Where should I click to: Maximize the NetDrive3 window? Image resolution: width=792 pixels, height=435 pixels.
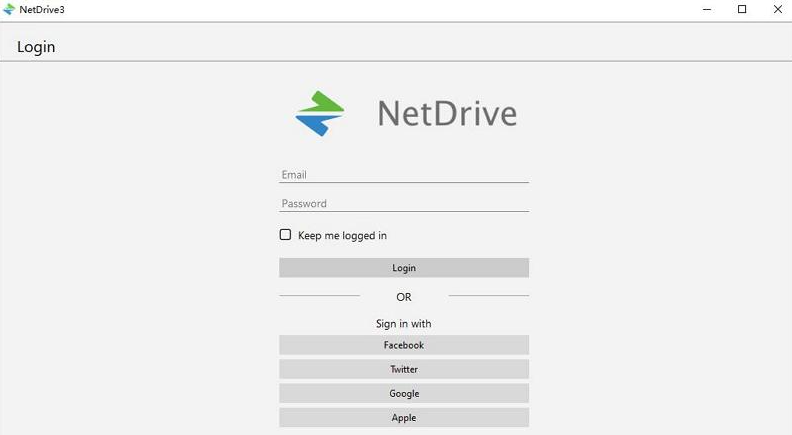(x=742, y=9)
